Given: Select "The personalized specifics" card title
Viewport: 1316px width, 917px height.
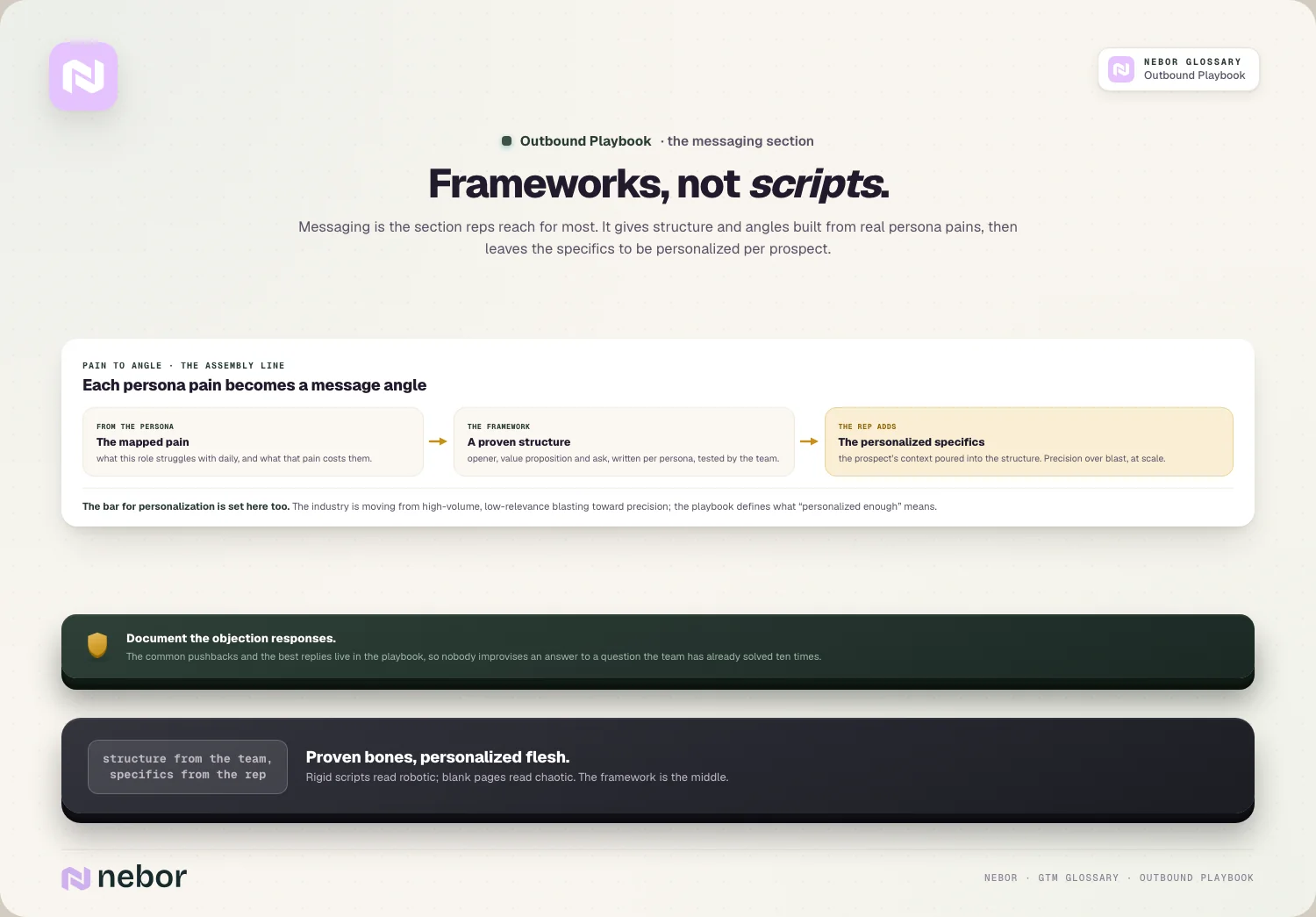Looking at the screenshot, I should click(911, 442).
